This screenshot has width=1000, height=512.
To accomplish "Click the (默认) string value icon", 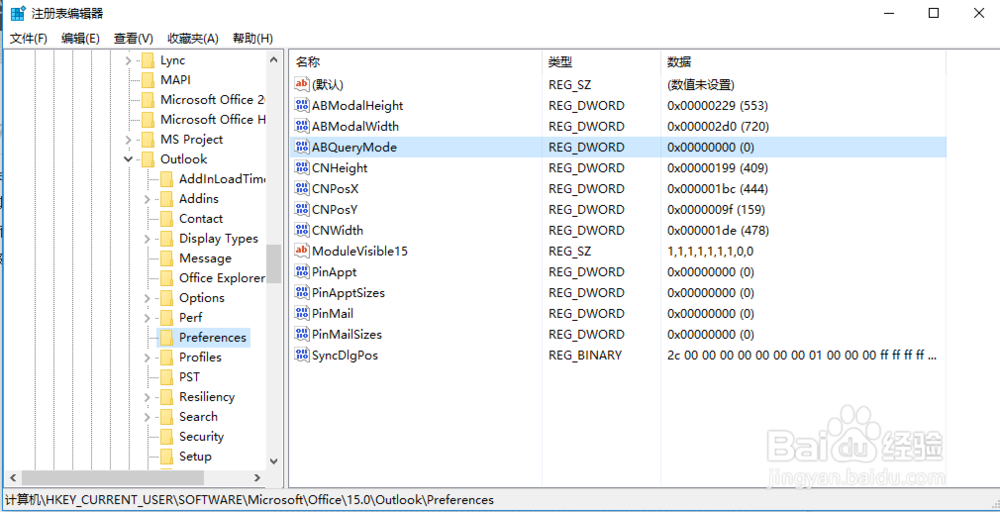I will point(302,84).
